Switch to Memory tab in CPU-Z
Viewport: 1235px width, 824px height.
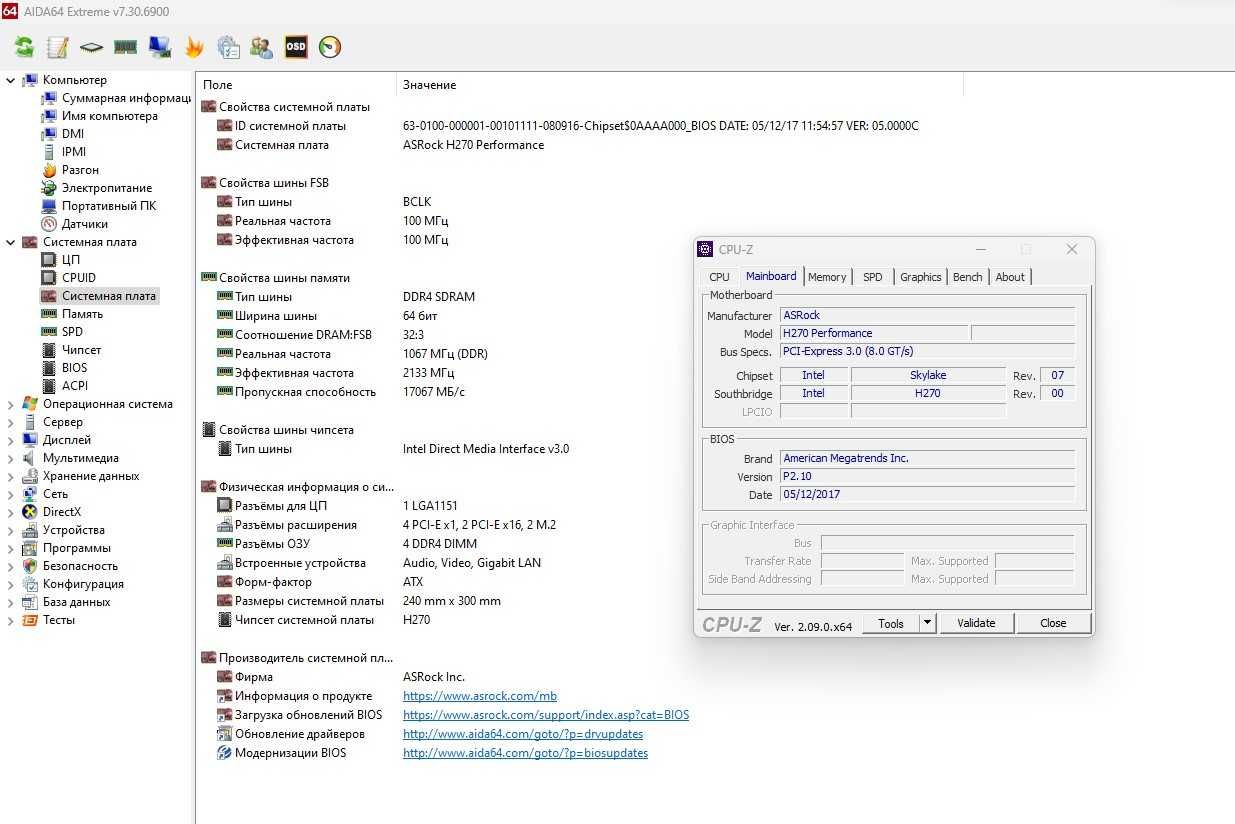click(827, 277)
